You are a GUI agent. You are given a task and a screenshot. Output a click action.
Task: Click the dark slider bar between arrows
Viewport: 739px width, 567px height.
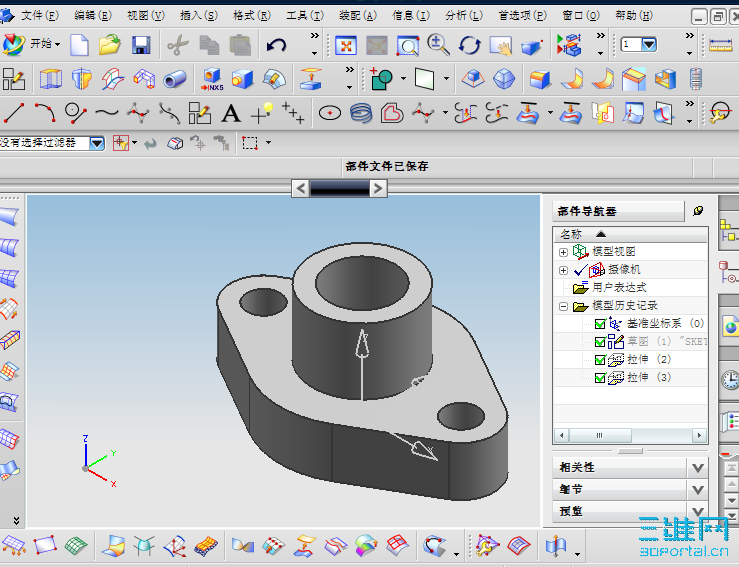(x=339, y=189)
